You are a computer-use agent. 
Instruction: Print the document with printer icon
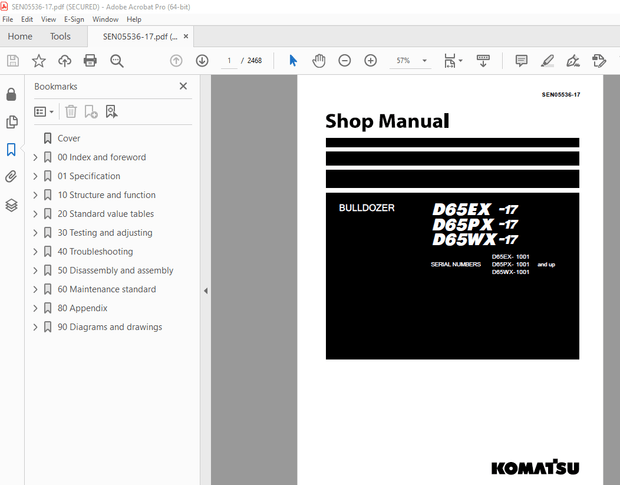coord(90,60)
